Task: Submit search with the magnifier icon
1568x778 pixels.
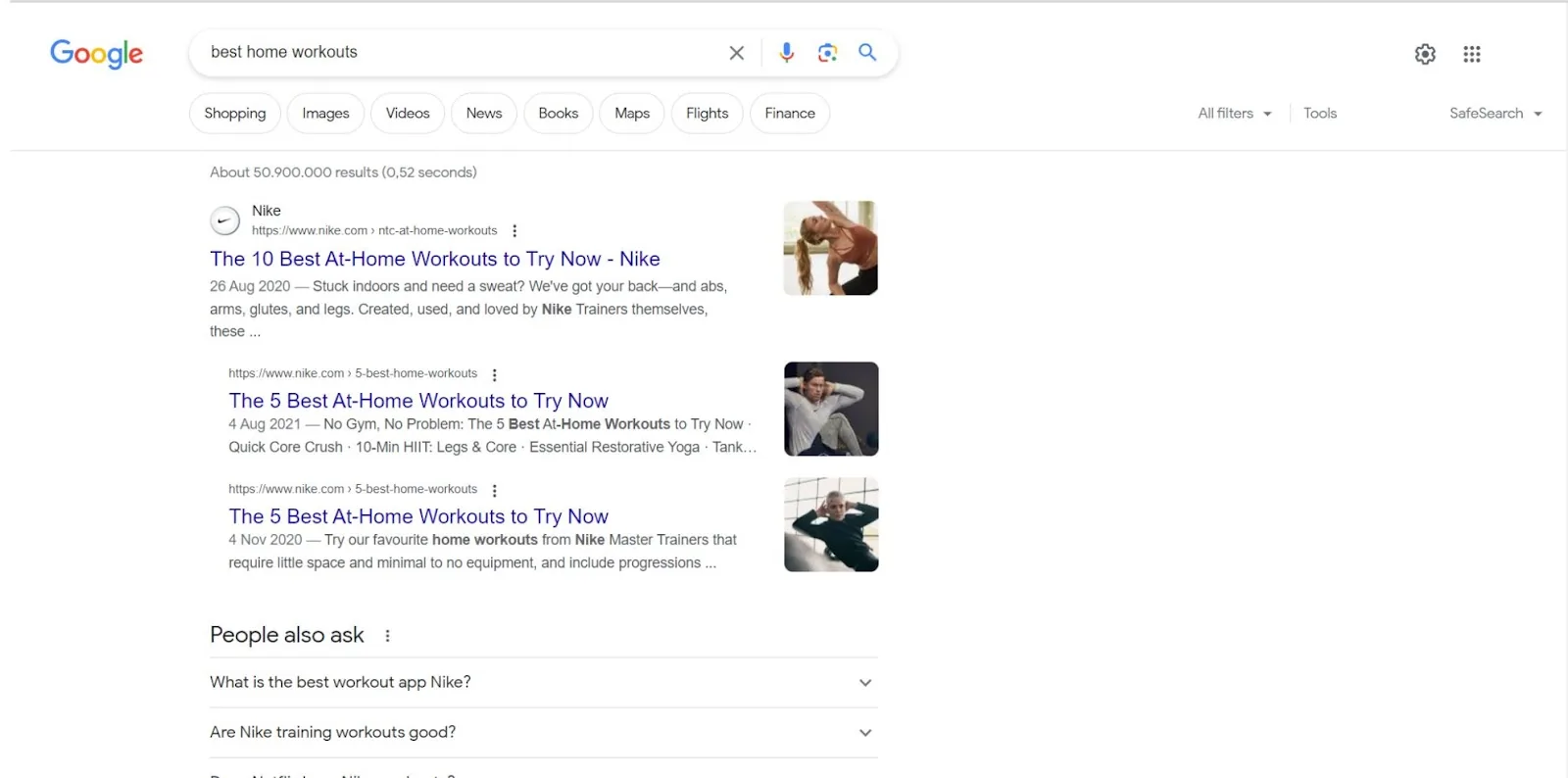Action: click(867, 52)
